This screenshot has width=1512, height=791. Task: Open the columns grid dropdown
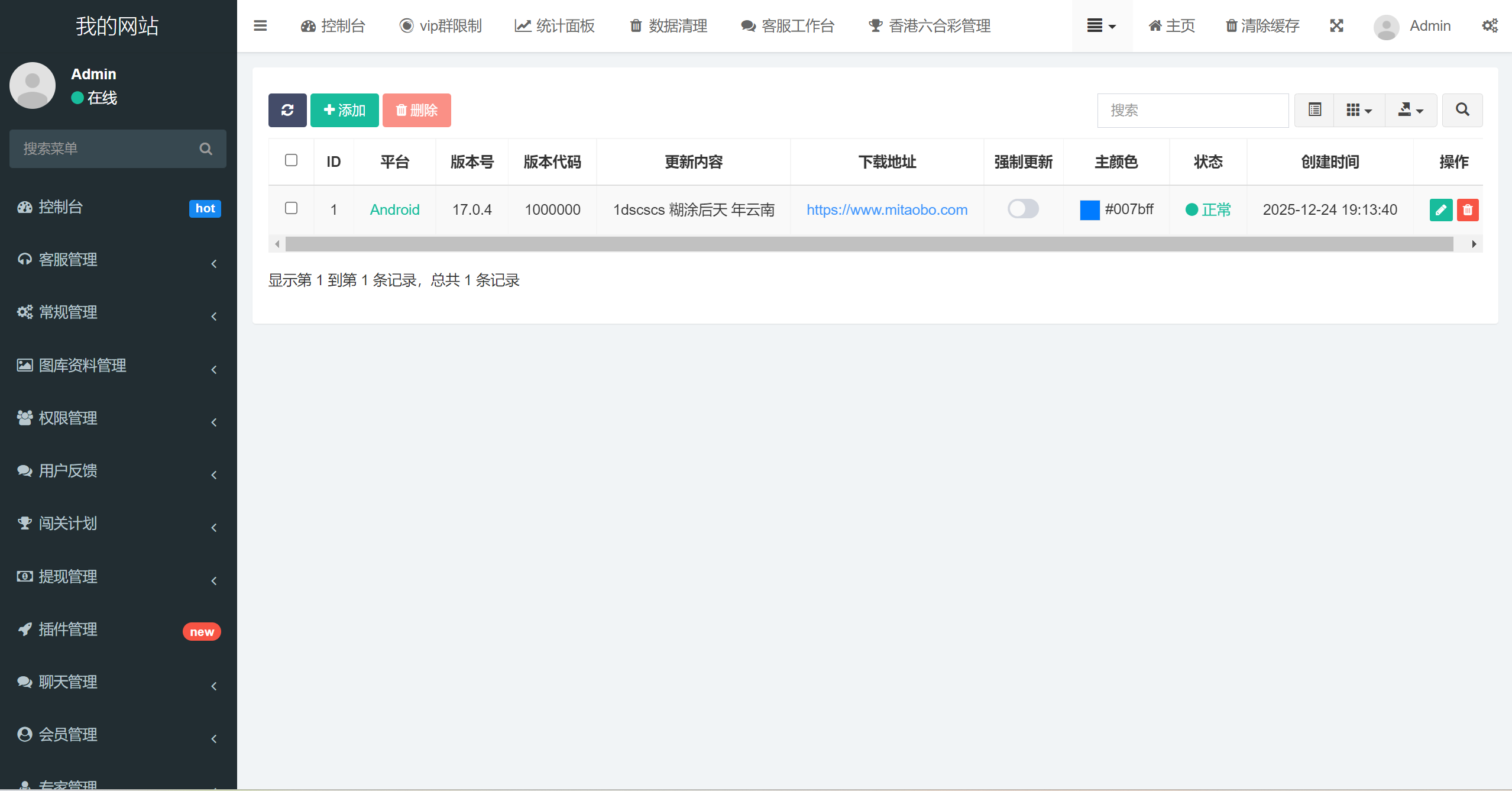click(1359, 110)
